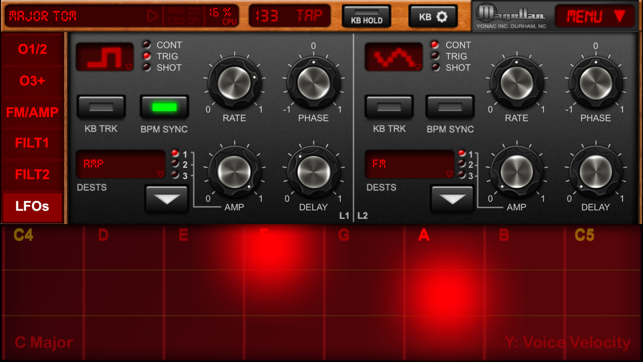The height and width of the screenshot is (362, 643).
Task: Click the LFO 2 AMP knob
Action: click(x=516, y=171)
